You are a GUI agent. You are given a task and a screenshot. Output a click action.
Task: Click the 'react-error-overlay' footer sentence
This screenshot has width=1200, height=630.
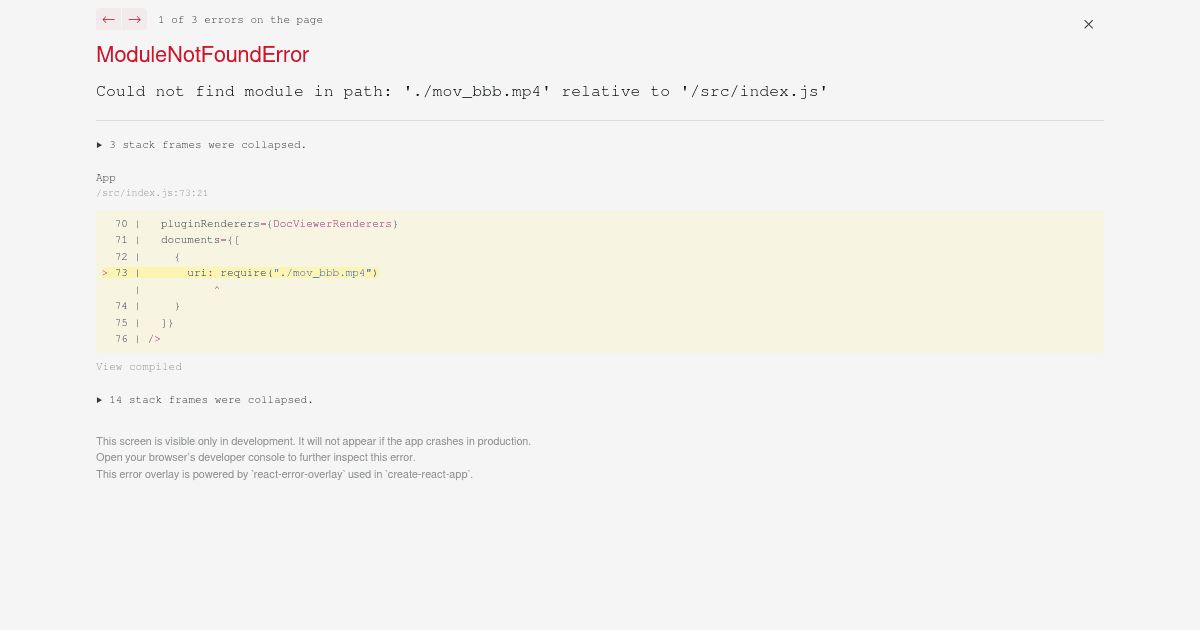click(284, 474)
